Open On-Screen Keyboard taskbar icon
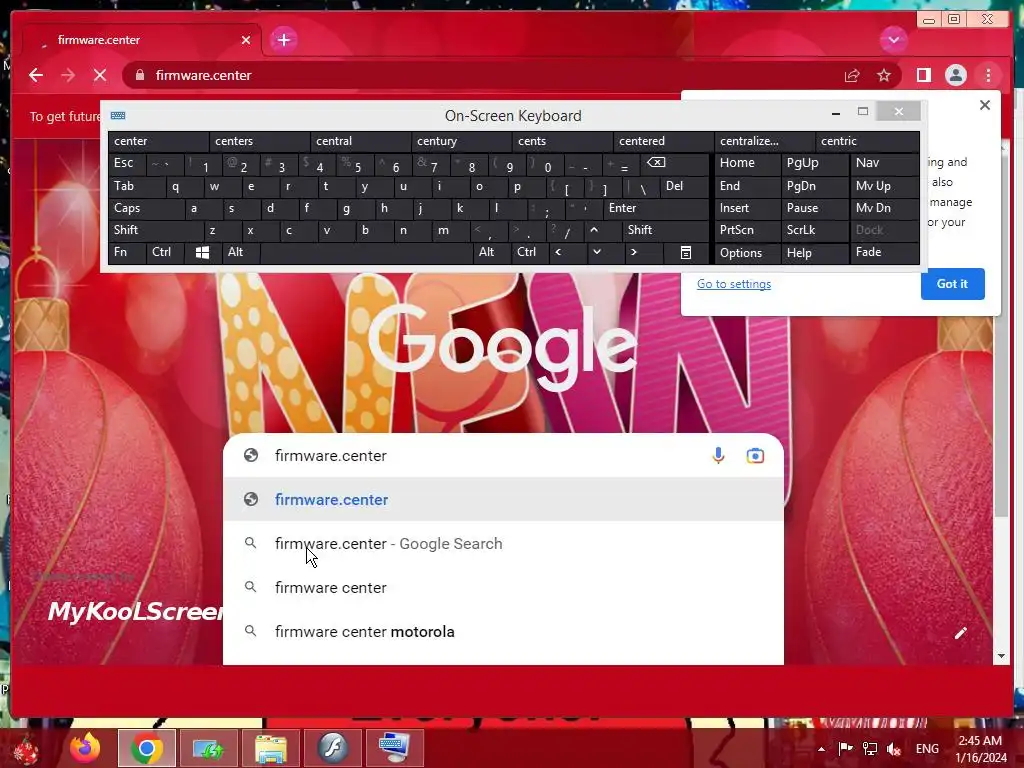This screenshot has width=1024, height=768. 394,748
